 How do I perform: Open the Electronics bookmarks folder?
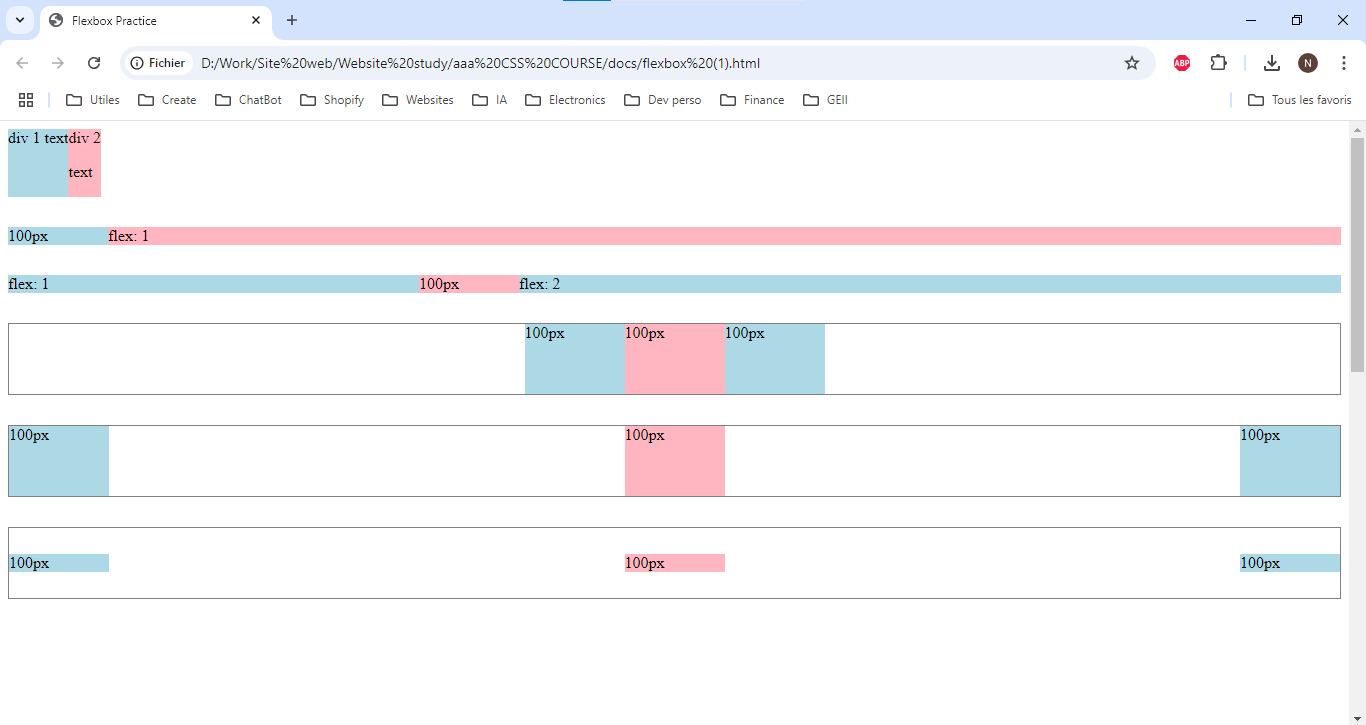tap(565, 100)
